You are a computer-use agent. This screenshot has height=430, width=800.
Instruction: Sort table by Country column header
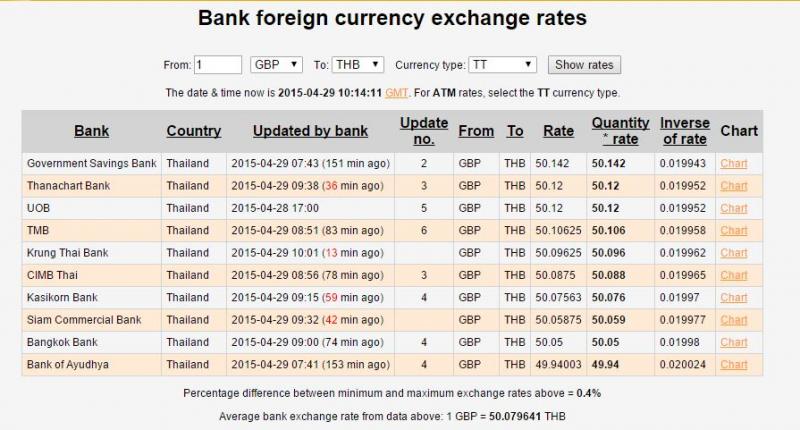[193, 131]
